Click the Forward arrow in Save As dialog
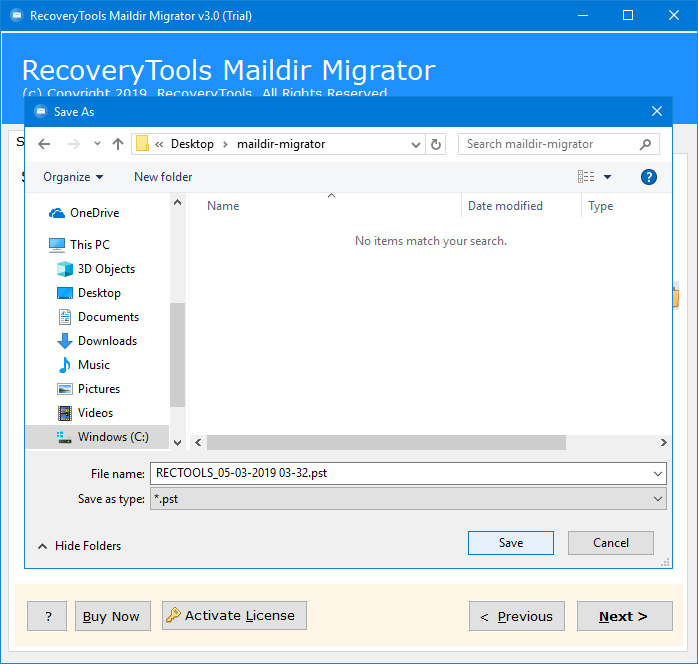This screenshot has height=664, width=698. [x=73, y=144]
